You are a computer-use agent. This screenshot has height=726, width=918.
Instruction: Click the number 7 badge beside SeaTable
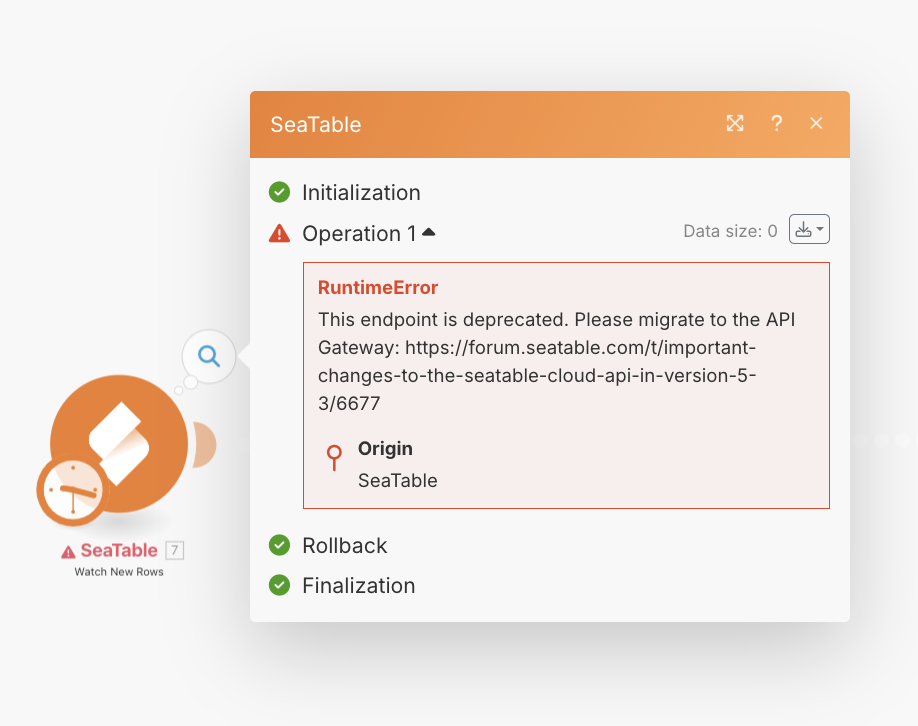174,550
